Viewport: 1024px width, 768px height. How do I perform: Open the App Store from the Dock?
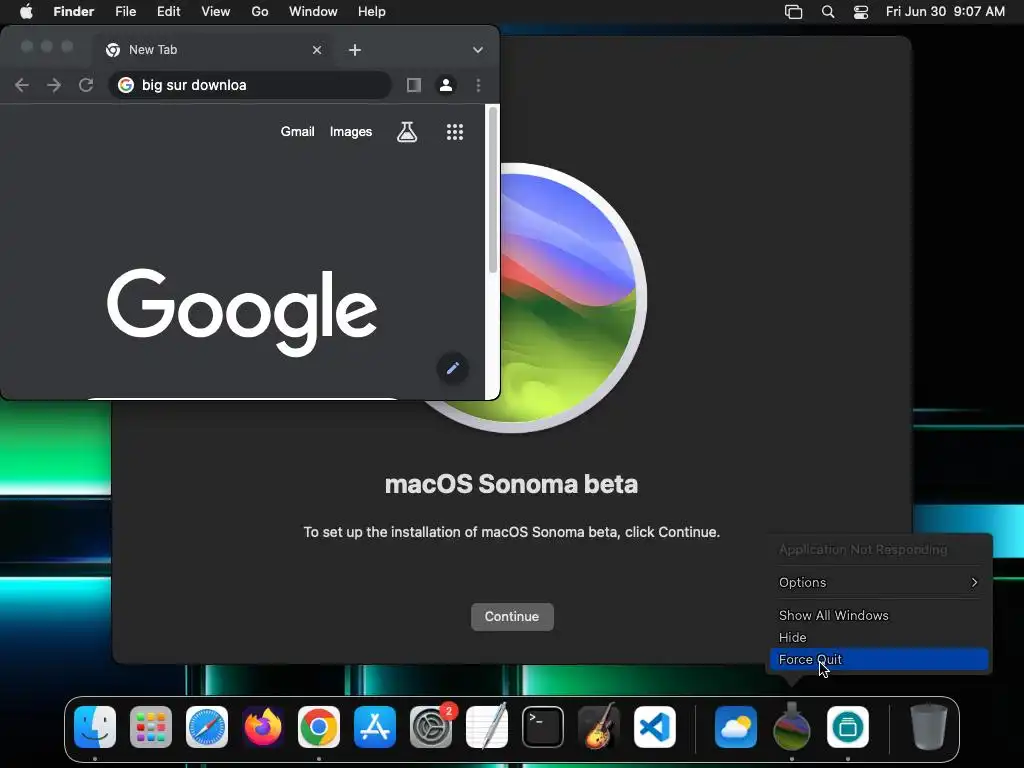click(x=375, y=727)
